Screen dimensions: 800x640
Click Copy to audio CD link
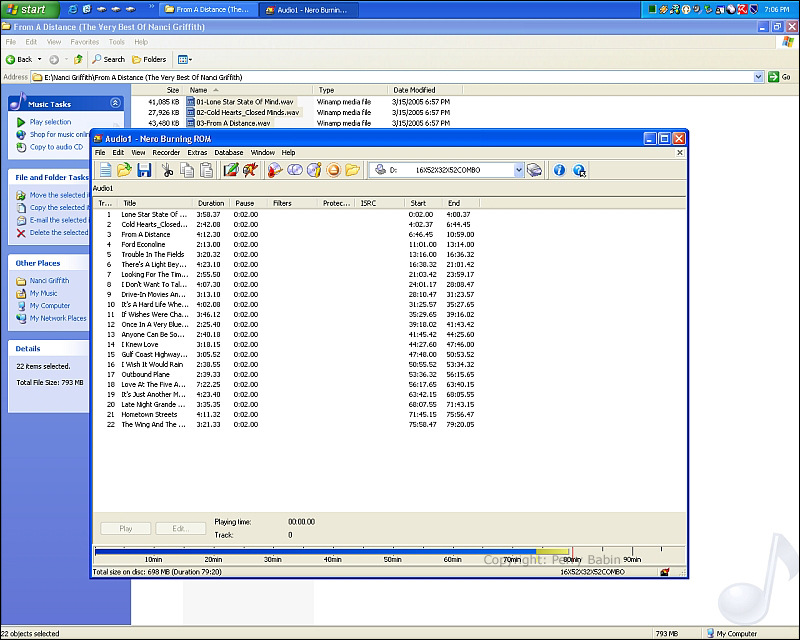point(56,147)
